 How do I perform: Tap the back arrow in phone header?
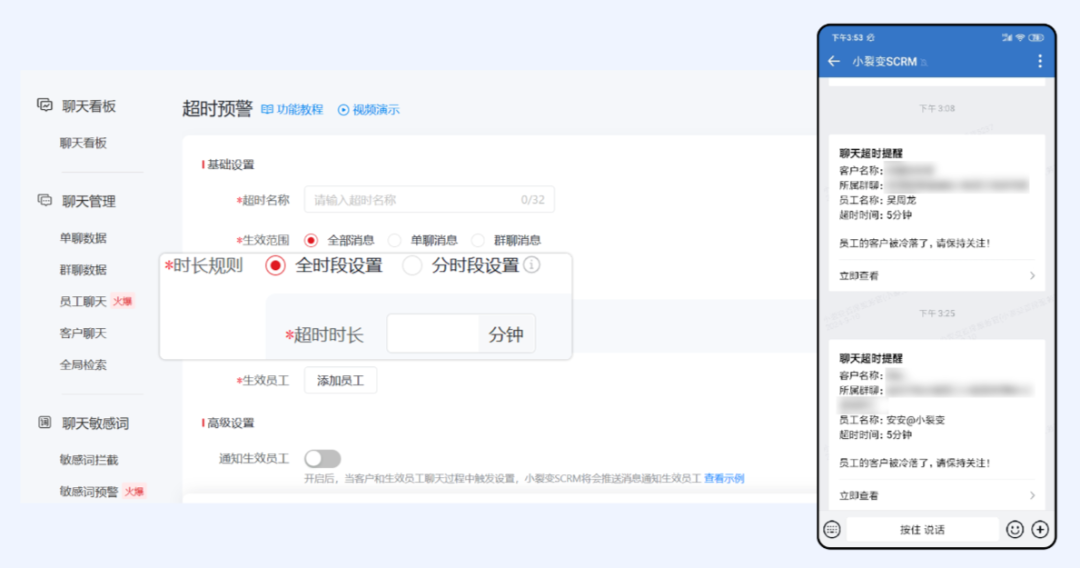tap(834, 61)
